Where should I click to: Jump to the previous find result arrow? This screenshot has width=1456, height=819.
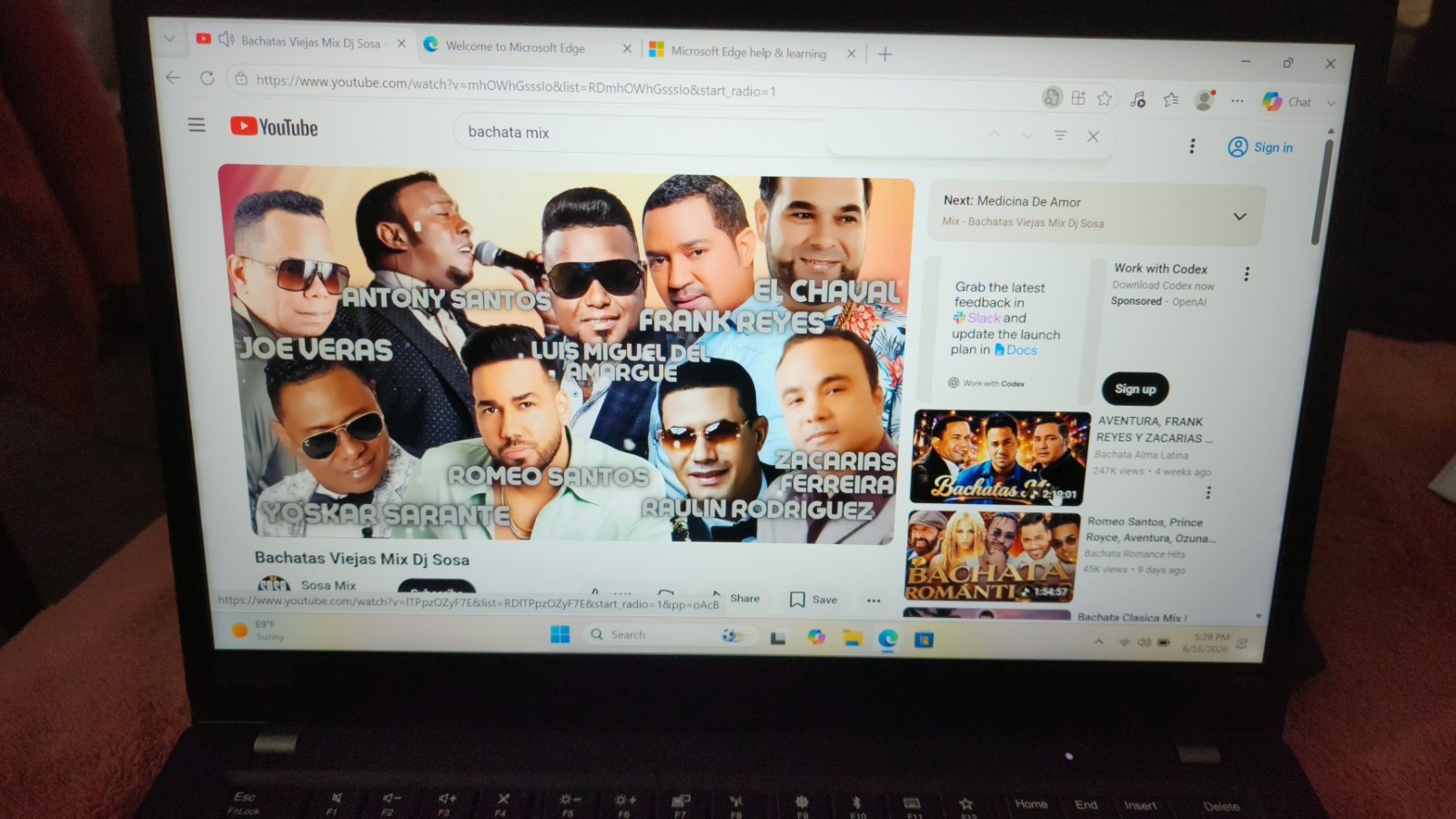(x=994, y=135)
